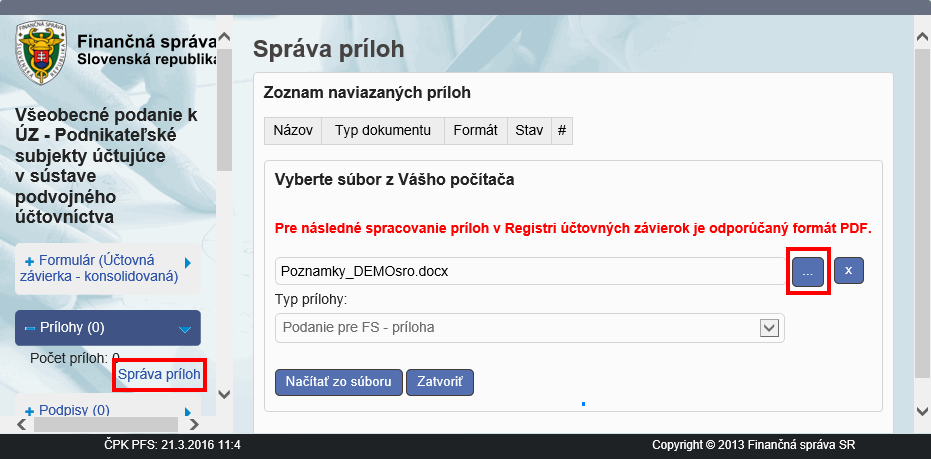Collapse the Prílohy (0) section using its chevron
The width and height of the screenshot is (931, 459).
(184, 328)
